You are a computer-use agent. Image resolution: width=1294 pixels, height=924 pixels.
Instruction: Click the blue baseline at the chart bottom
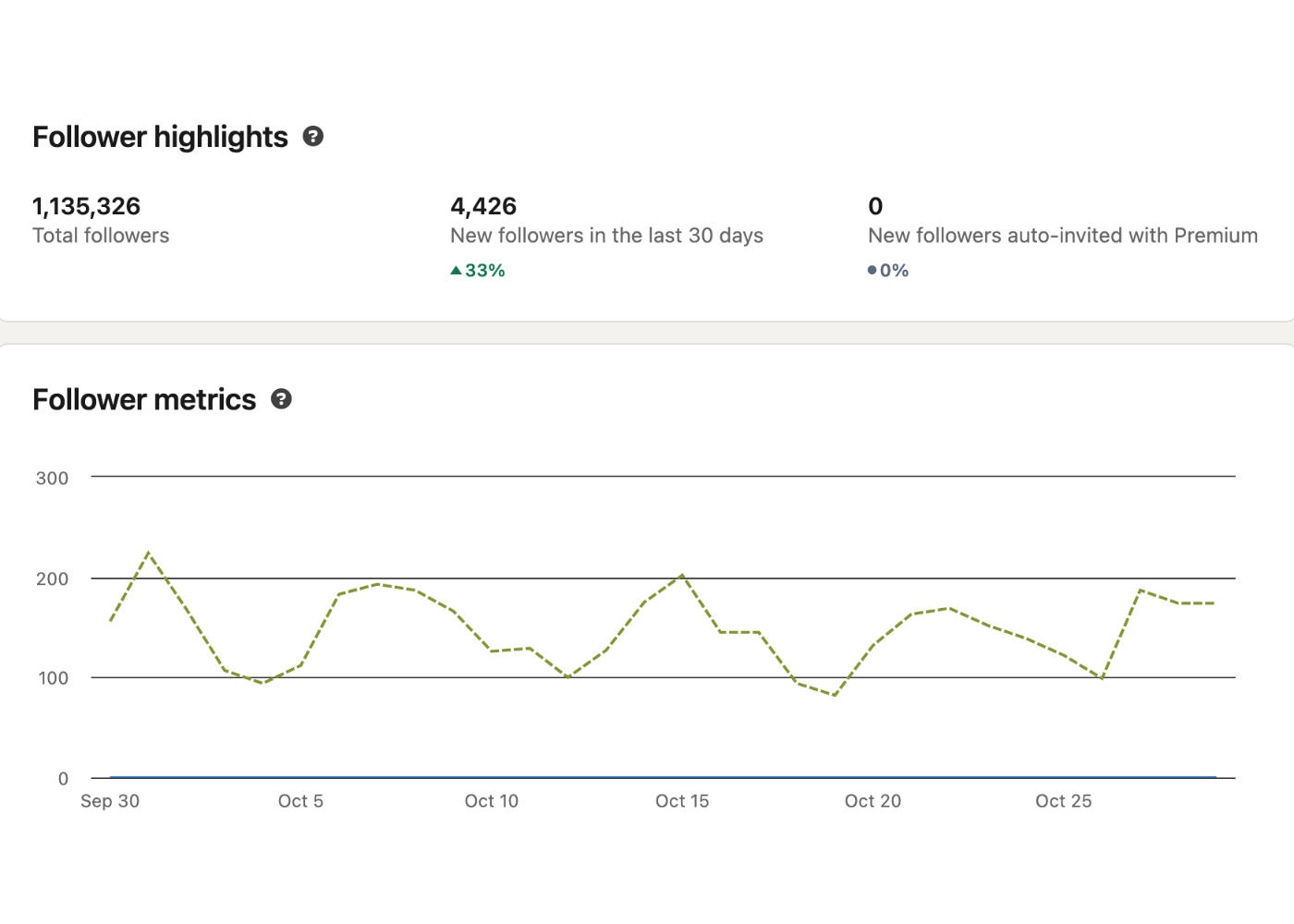coord(647,777)
